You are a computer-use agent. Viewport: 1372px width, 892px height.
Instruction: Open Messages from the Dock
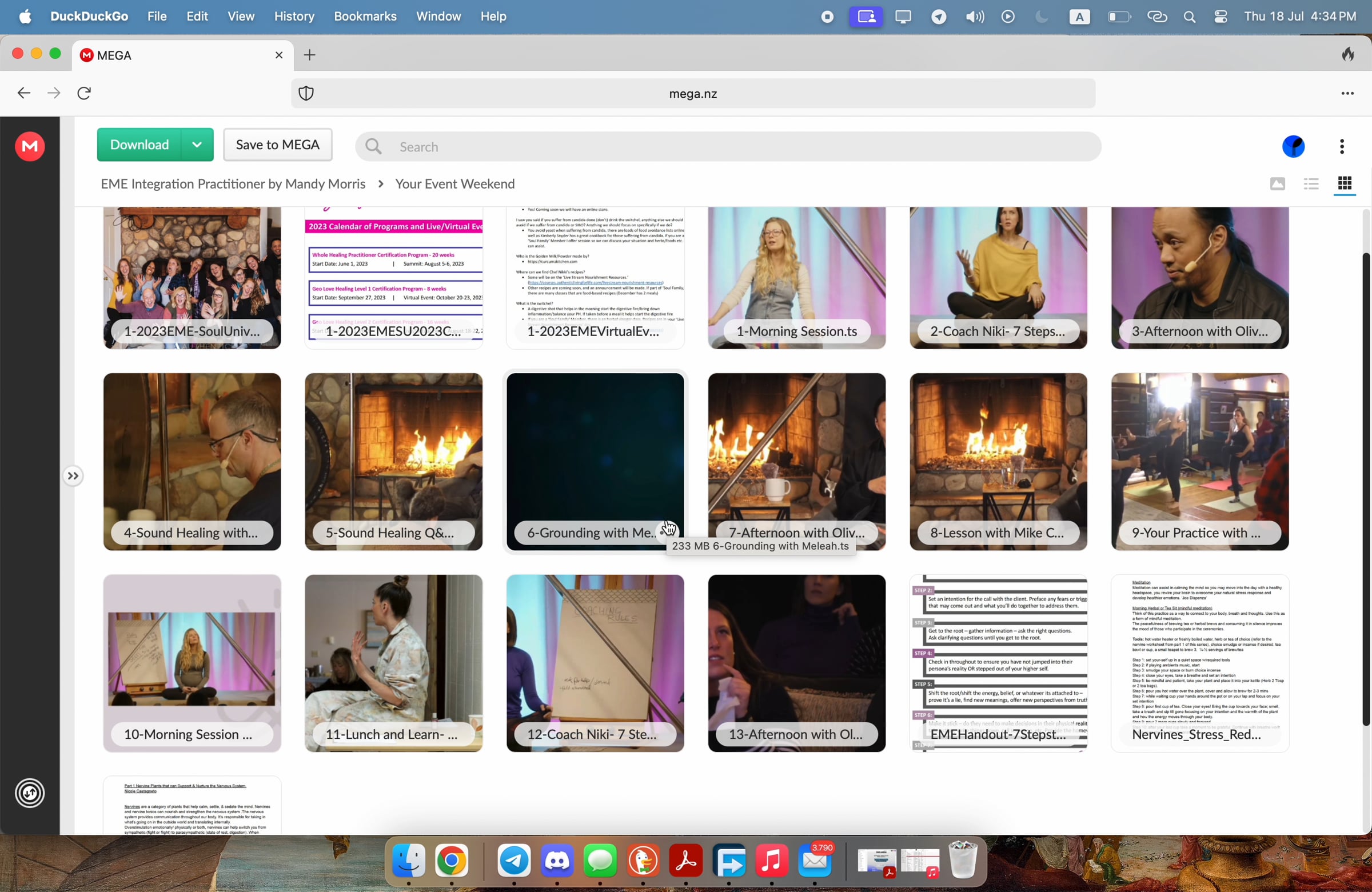(x=600, y=862)
